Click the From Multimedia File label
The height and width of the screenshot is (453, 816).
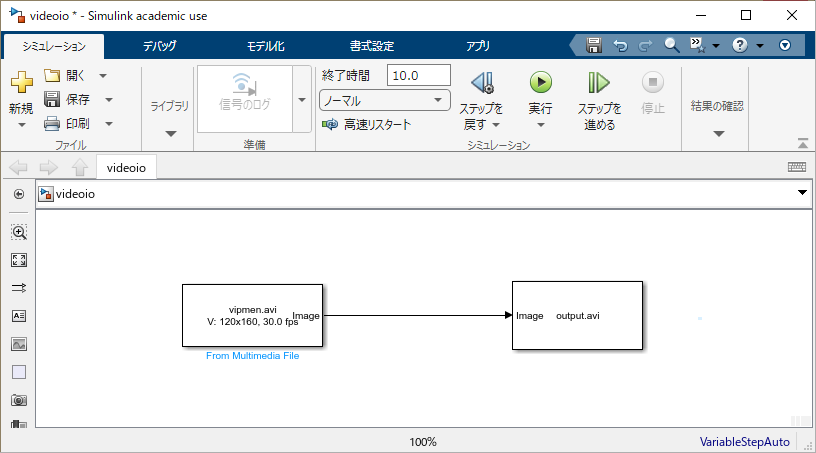(x=252, y=356)
